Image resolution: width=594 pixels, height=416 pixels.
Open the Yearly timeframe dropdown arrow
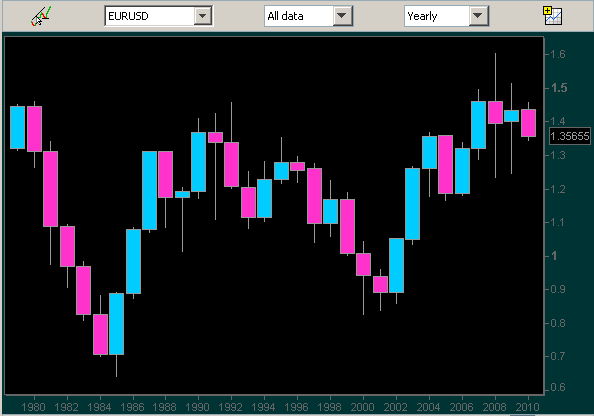click(478, 16)
